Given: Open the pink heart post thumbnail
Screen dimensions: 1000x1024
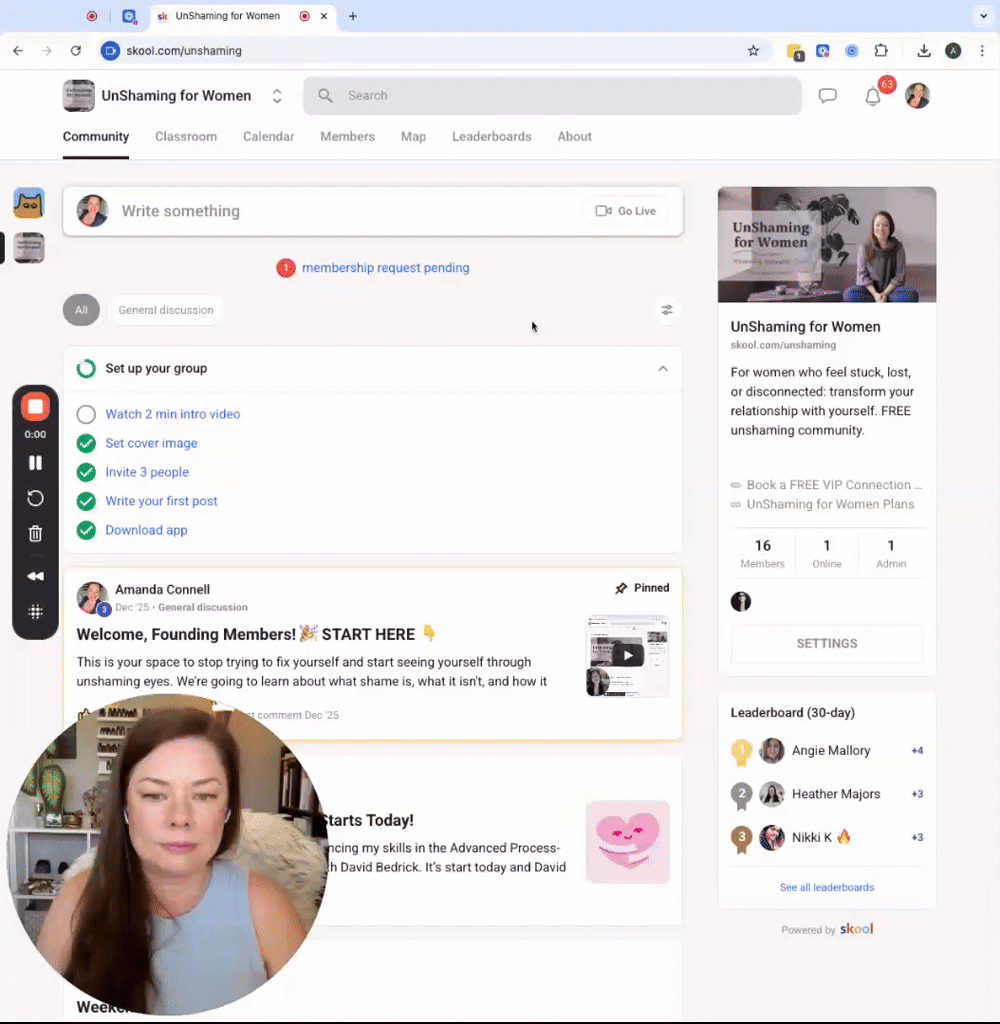Looking at the screenshot, I should pyautogui.click(x=628, y=842).
